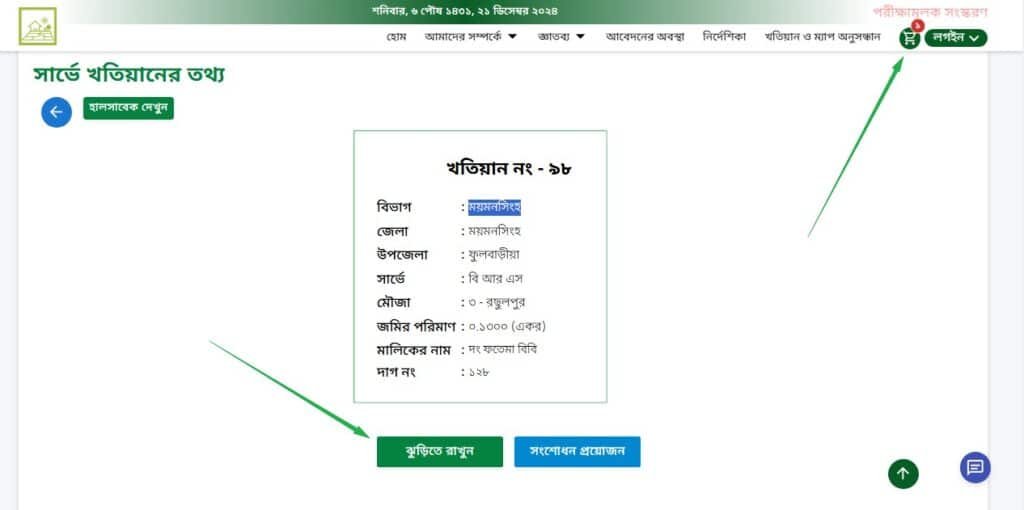
Task: Click the সার্ভে খতিয়ানের তথ্য page title
Action: (129, 74)
